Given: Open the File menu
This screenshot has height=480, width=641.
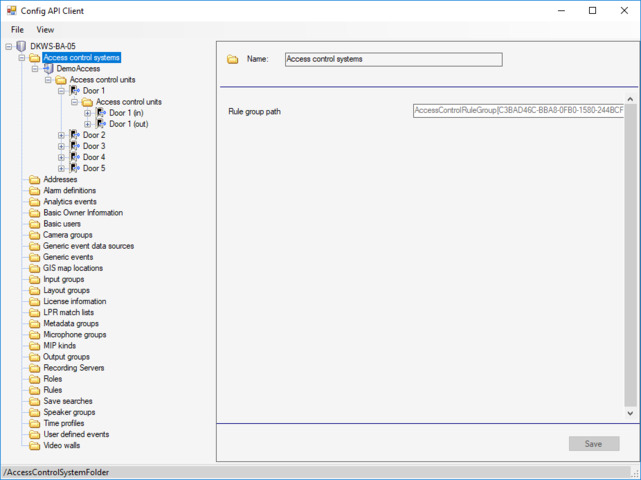Looking at the screenshot, I should [17, 30].
